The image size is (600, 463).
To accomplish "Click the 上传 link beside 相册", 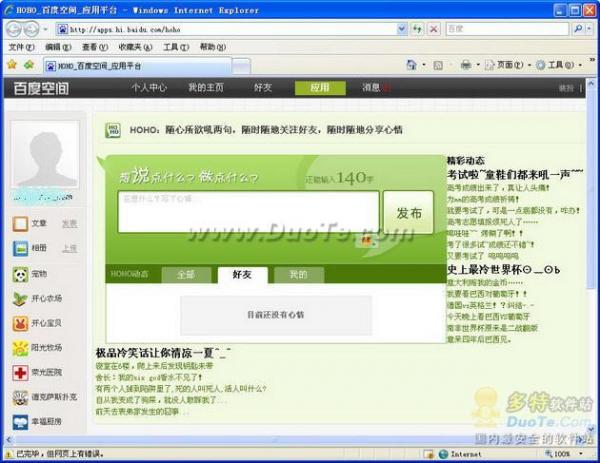I will [x=70, y=249].
